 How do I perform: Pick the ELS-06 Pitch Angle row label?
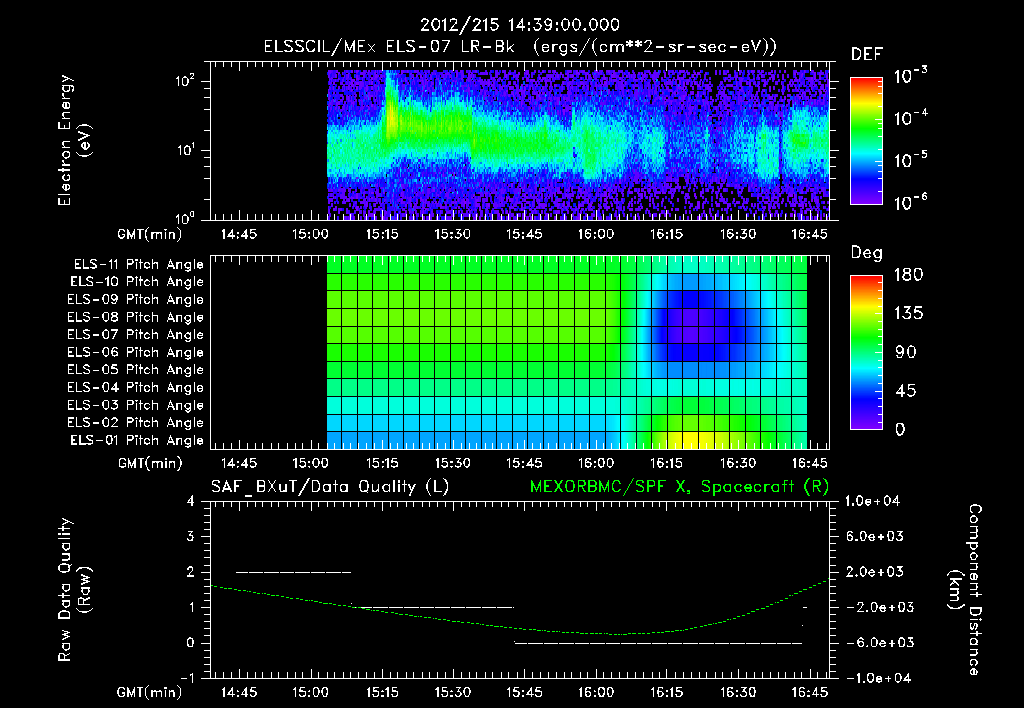(136, 353)
